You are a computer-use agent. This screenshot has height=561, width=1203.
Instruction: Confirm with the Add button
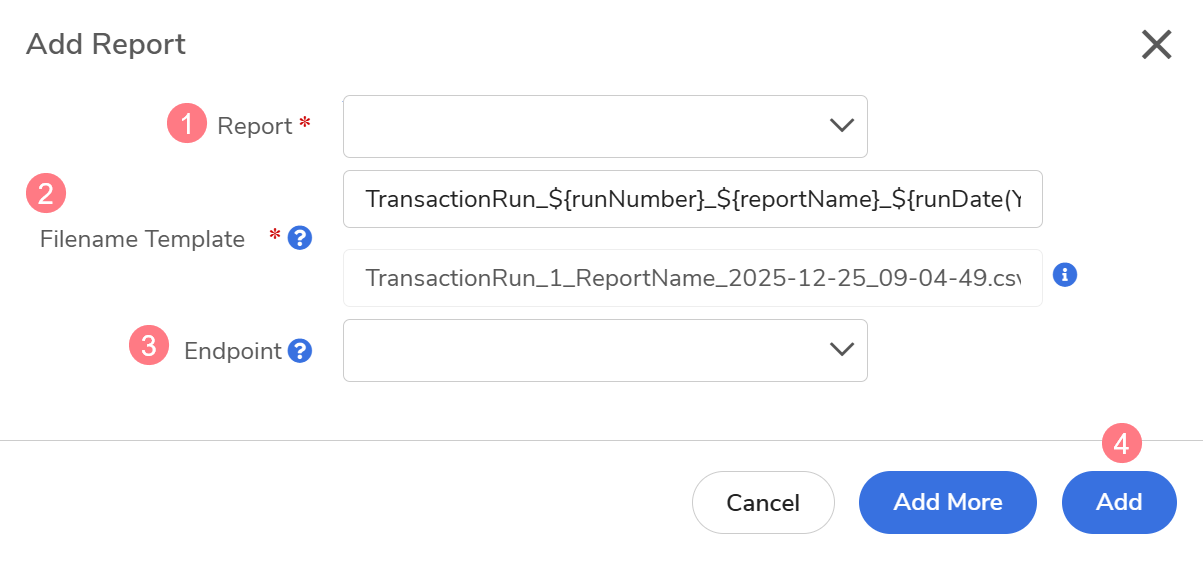point(1119,502)
